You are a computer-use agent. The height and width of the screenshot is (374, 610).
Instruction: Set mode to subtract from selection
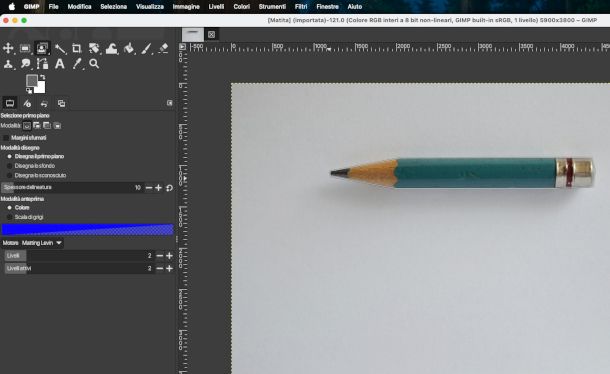pos(47,126)
